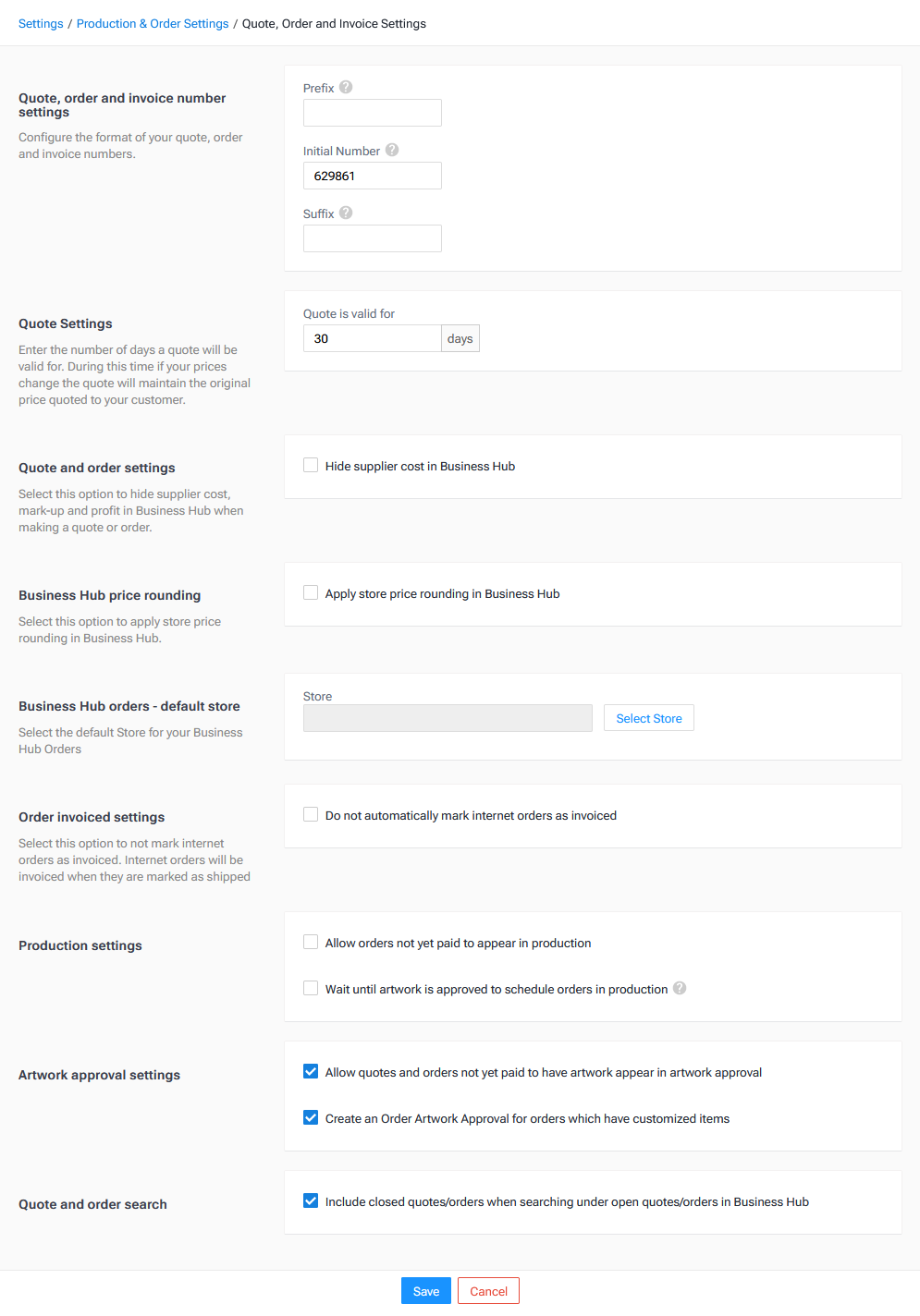
Task: Change the quote validity days value
Action: [x=372, y=337]
